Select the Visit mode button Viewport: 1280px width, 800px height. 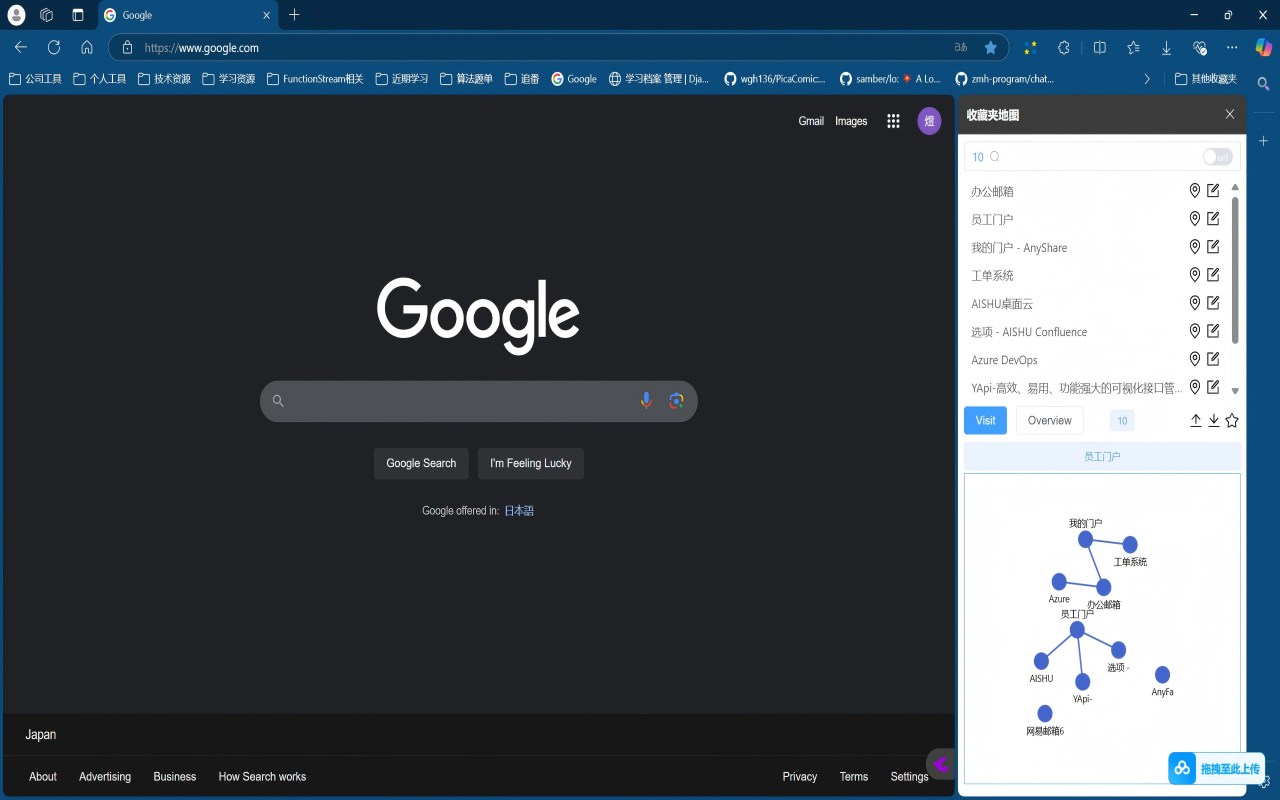[985, 420]
